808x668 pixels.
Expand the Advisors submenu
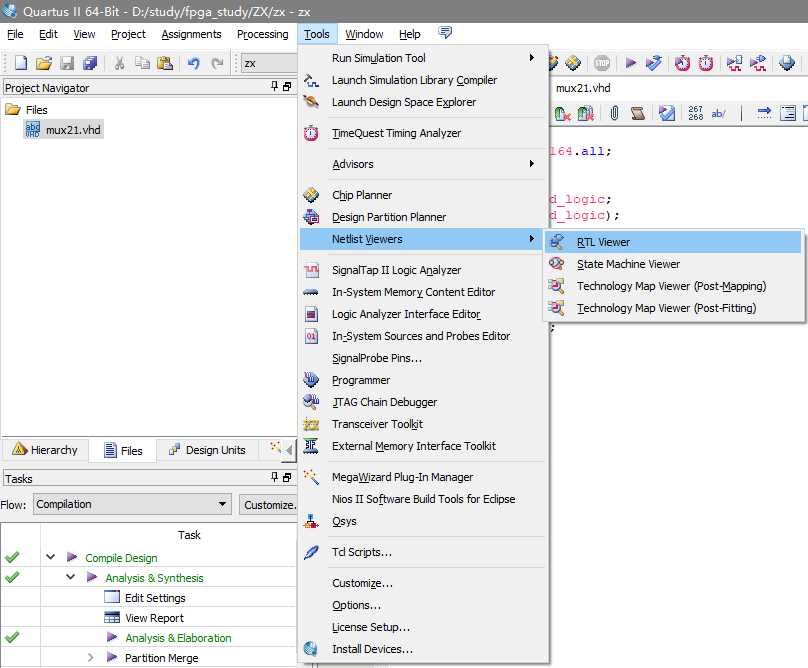423,164
